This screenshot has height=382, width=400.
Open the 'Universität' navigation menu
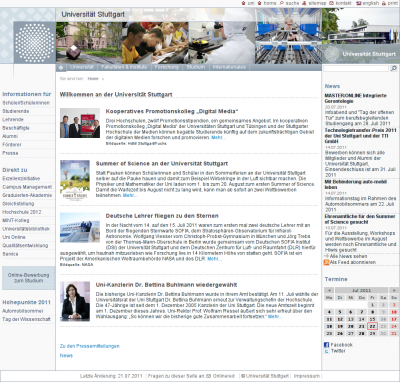pos(81,67)
